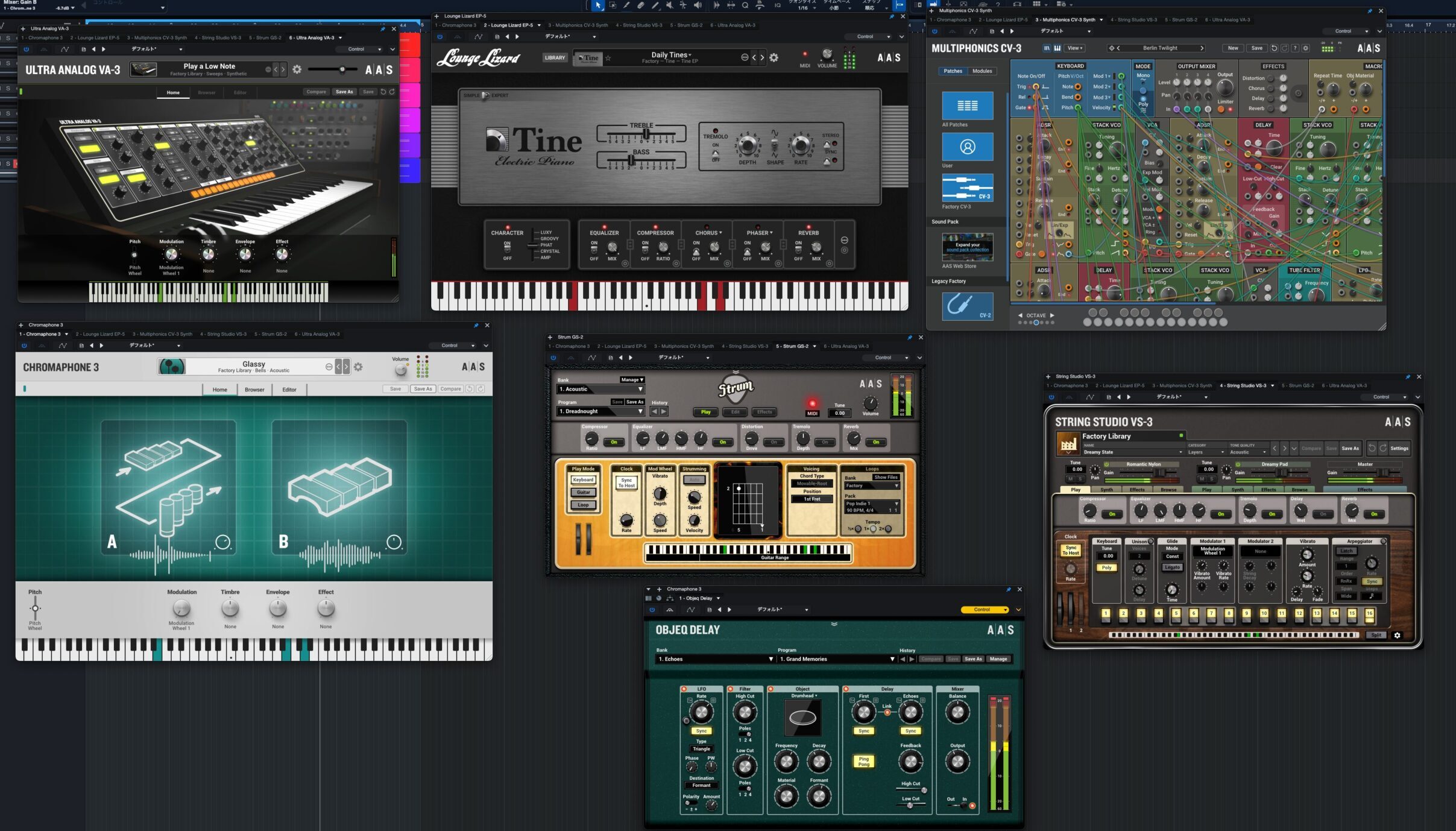Select the User patches icon
This screenshot has height=831, width=1456.
[x=967, y=147]
